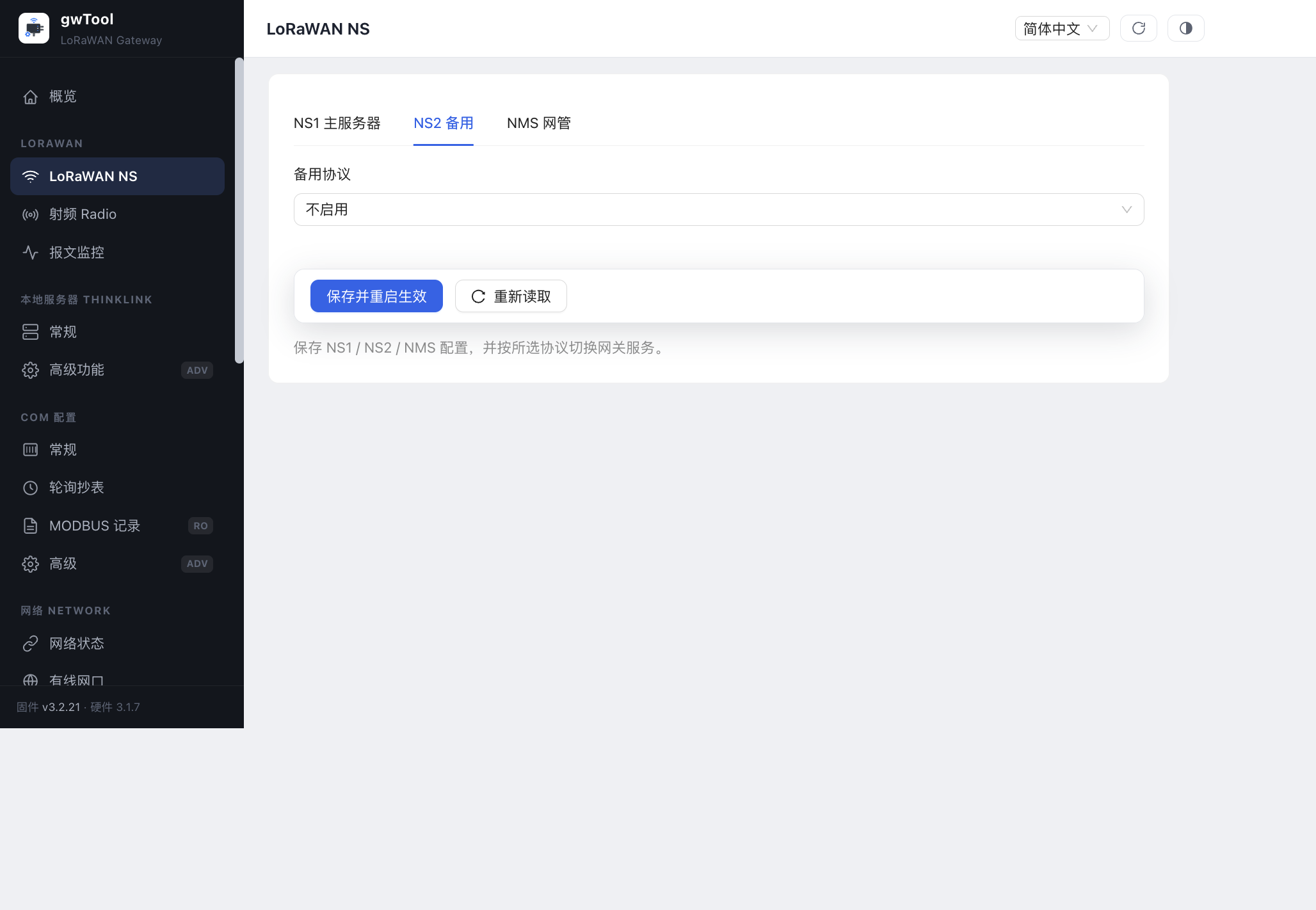Open 高级功能 under ThinkLink section

[117, 370]
